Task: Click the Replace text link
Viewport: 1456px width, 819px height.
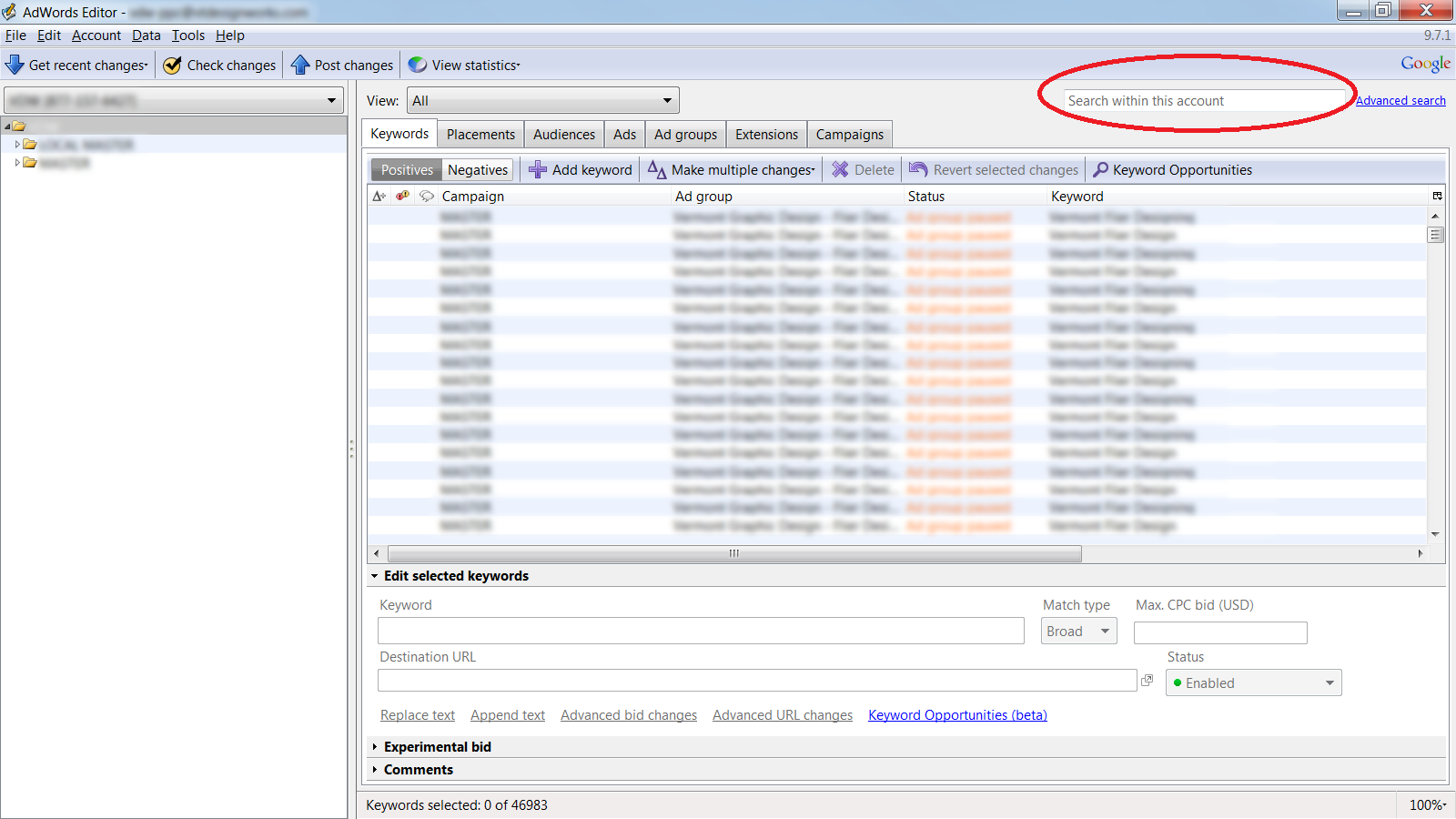Action: tap(418, 715)
